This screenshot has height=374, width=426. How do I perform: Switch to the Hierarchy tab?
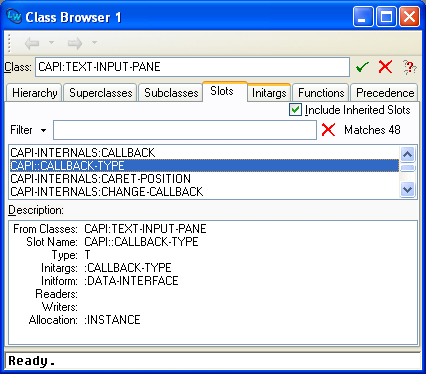pyautogui.click(x=34, y=93)
